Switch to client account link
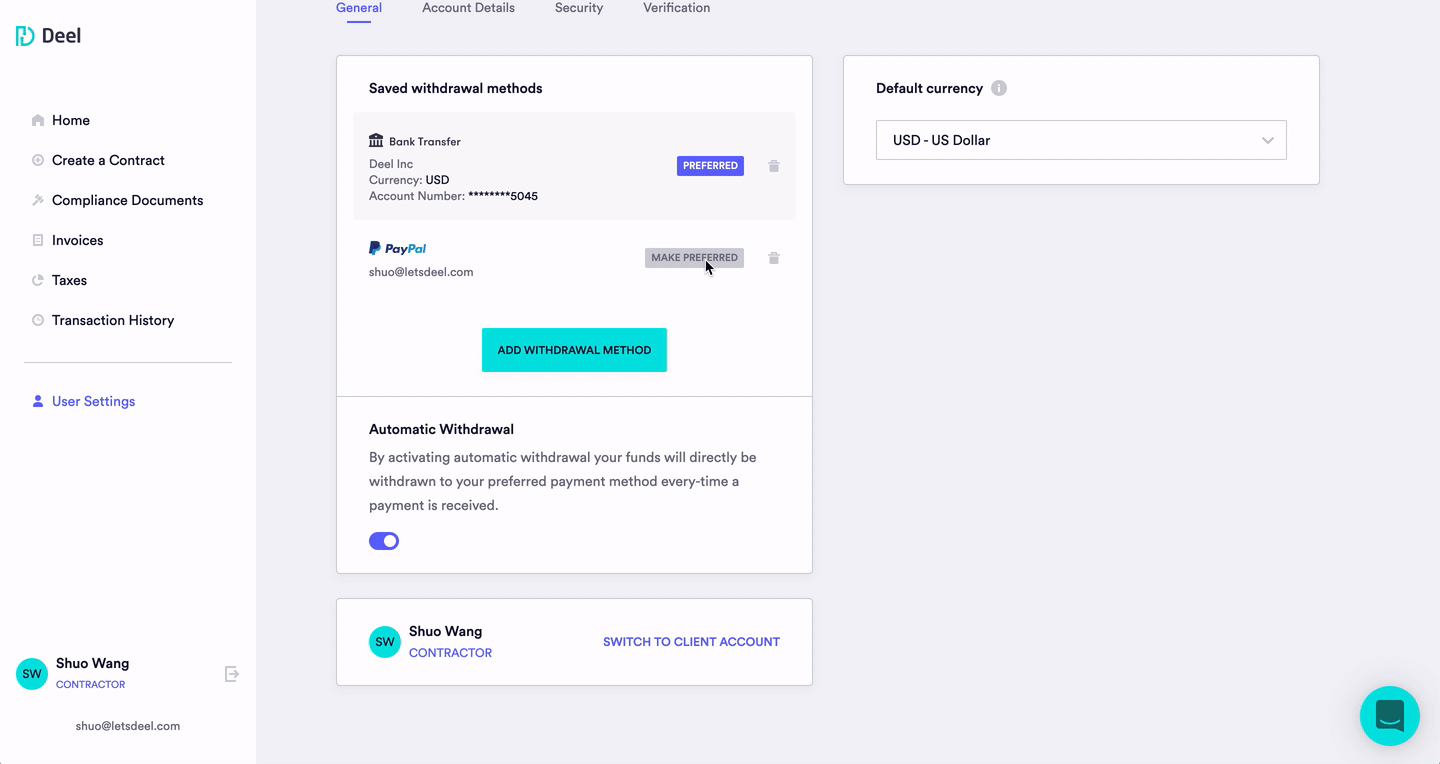The height and width of the screenshot is (764, 1440). [691, 642]
